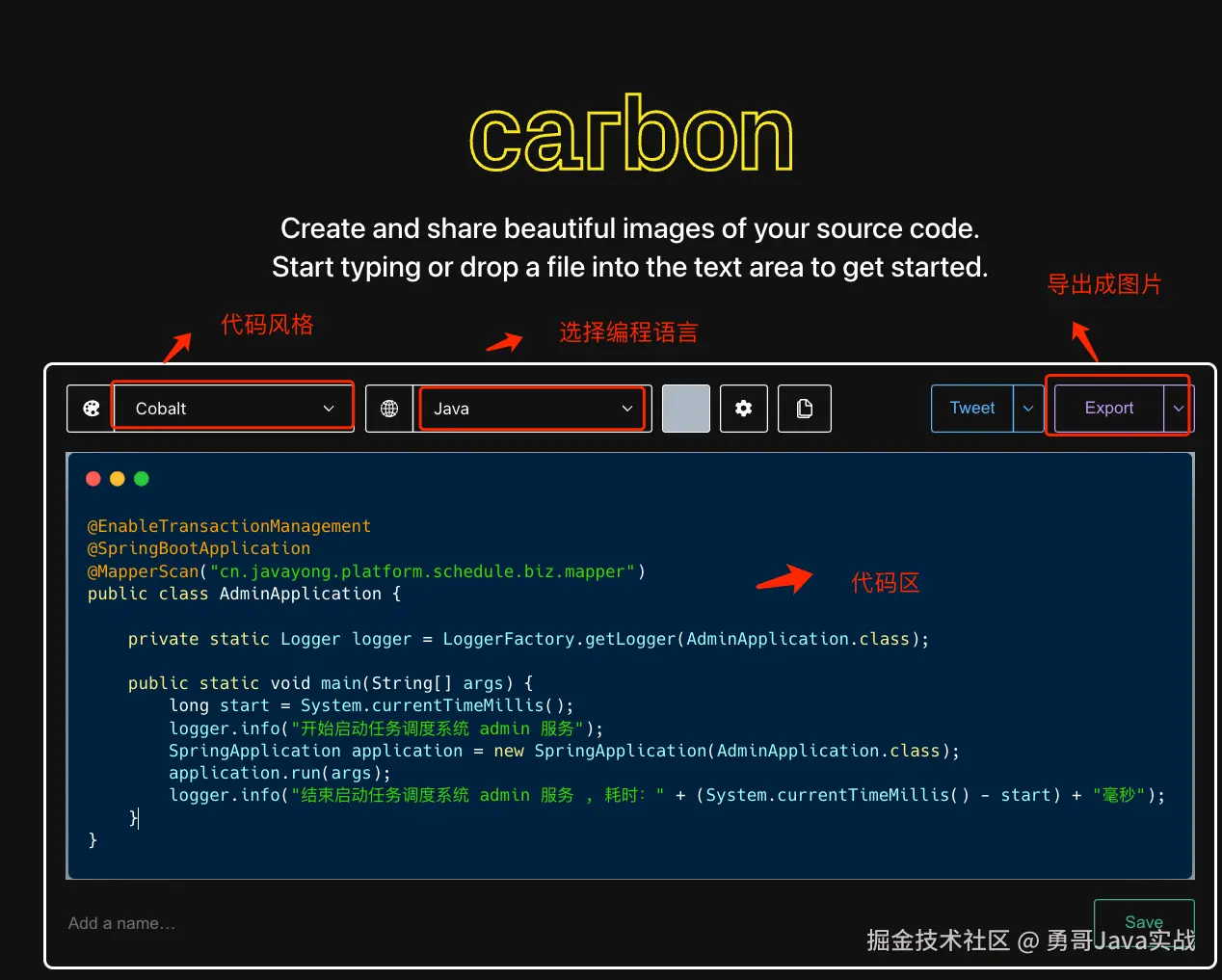Screen dimensions: 1222x980
Task: Click the Export button
Action: coord(1109,409)
